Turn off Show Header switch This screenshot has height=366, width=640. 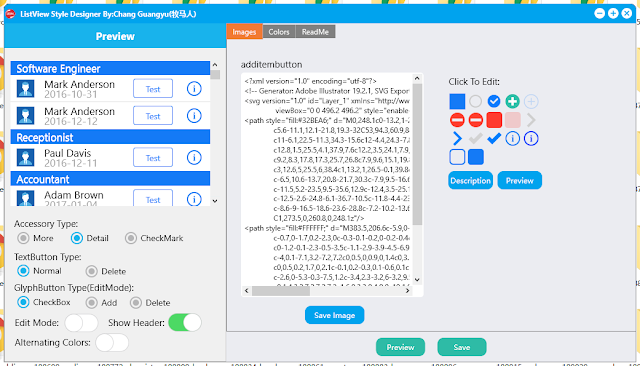click(185, 323)
